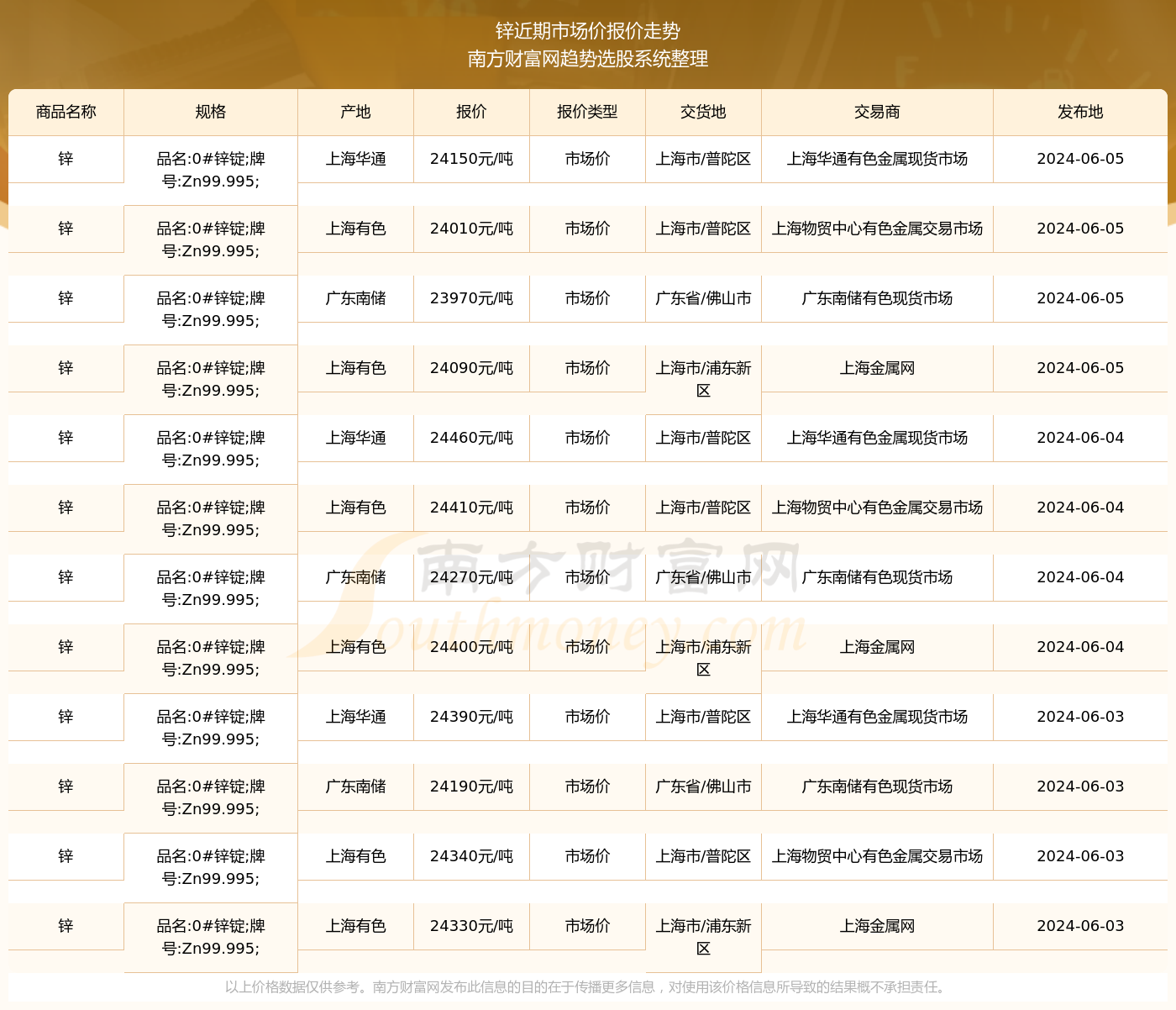Click date 2024-06-05 in 23970元 row
The width and height of the screenshot is (1176, 1010).
(x=1080, y=298)
